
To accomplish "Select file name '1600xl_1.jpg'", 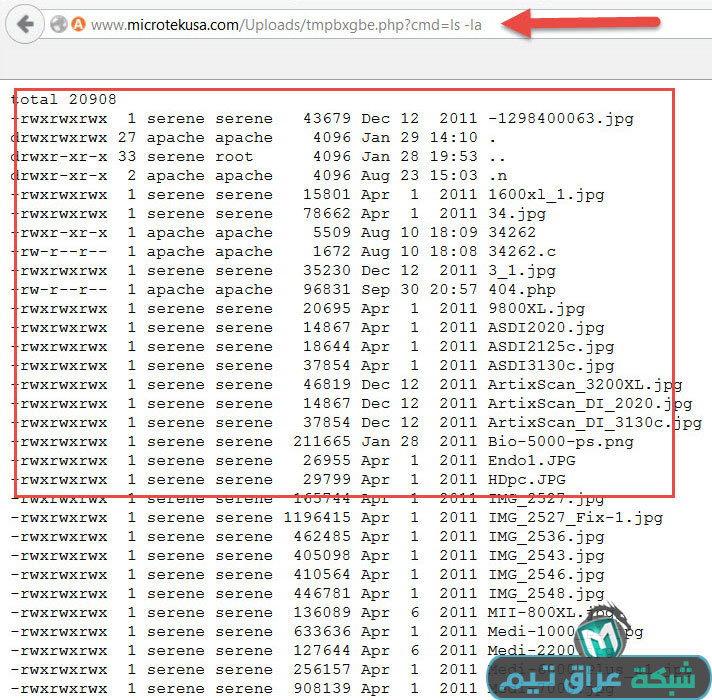I will pyautogui.click(x=546, y=195).
